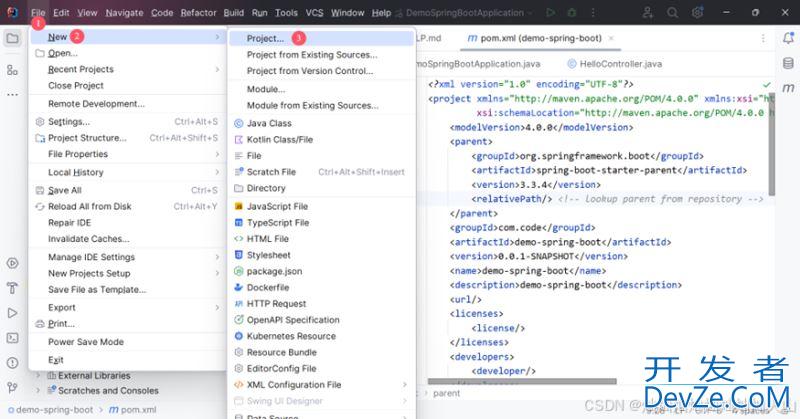Open the Terminal tool window icon

point(12,338)
